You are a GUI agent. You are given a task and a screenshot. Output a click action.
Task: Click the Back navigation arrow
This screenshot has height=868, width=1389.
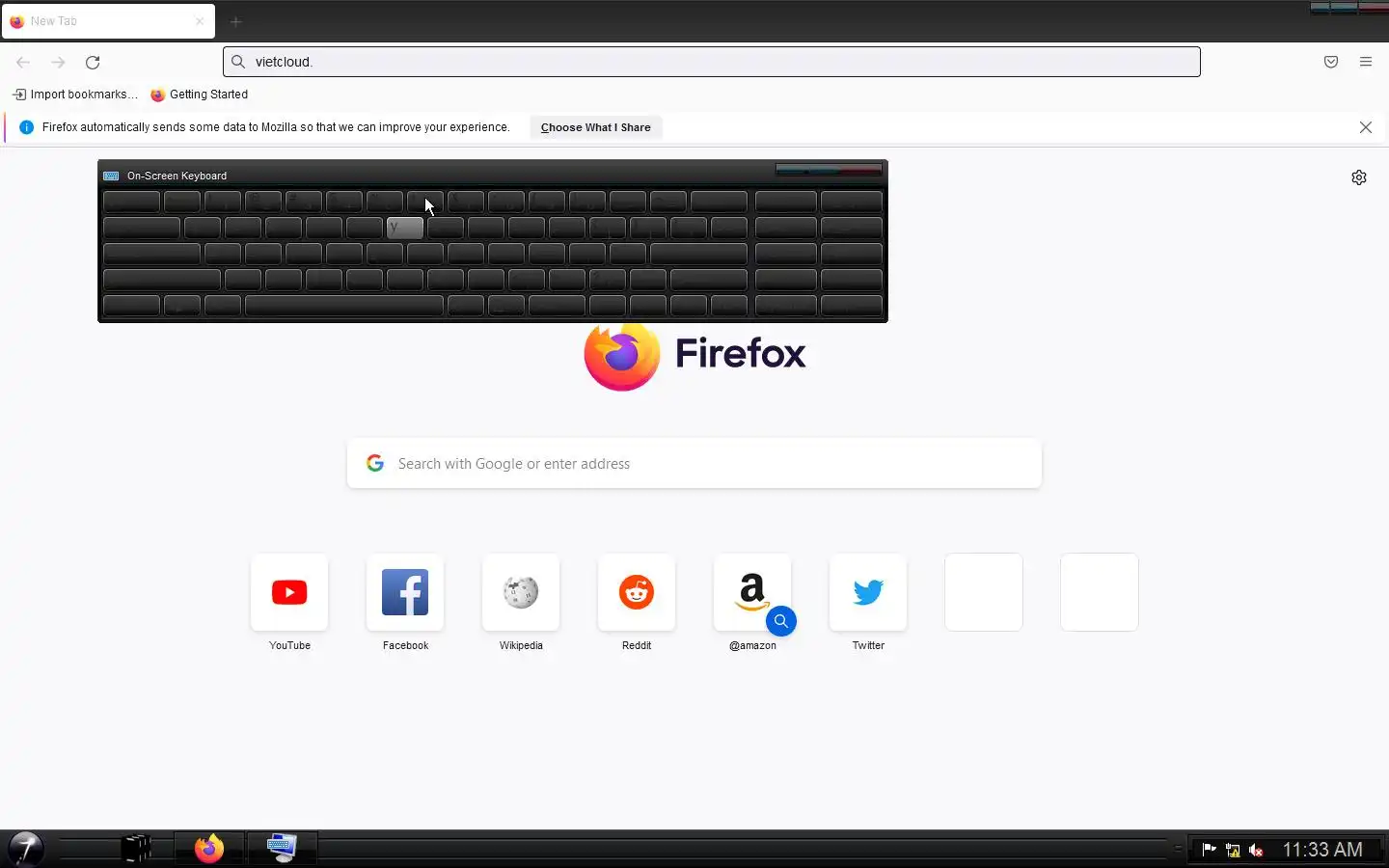point(23,62)
